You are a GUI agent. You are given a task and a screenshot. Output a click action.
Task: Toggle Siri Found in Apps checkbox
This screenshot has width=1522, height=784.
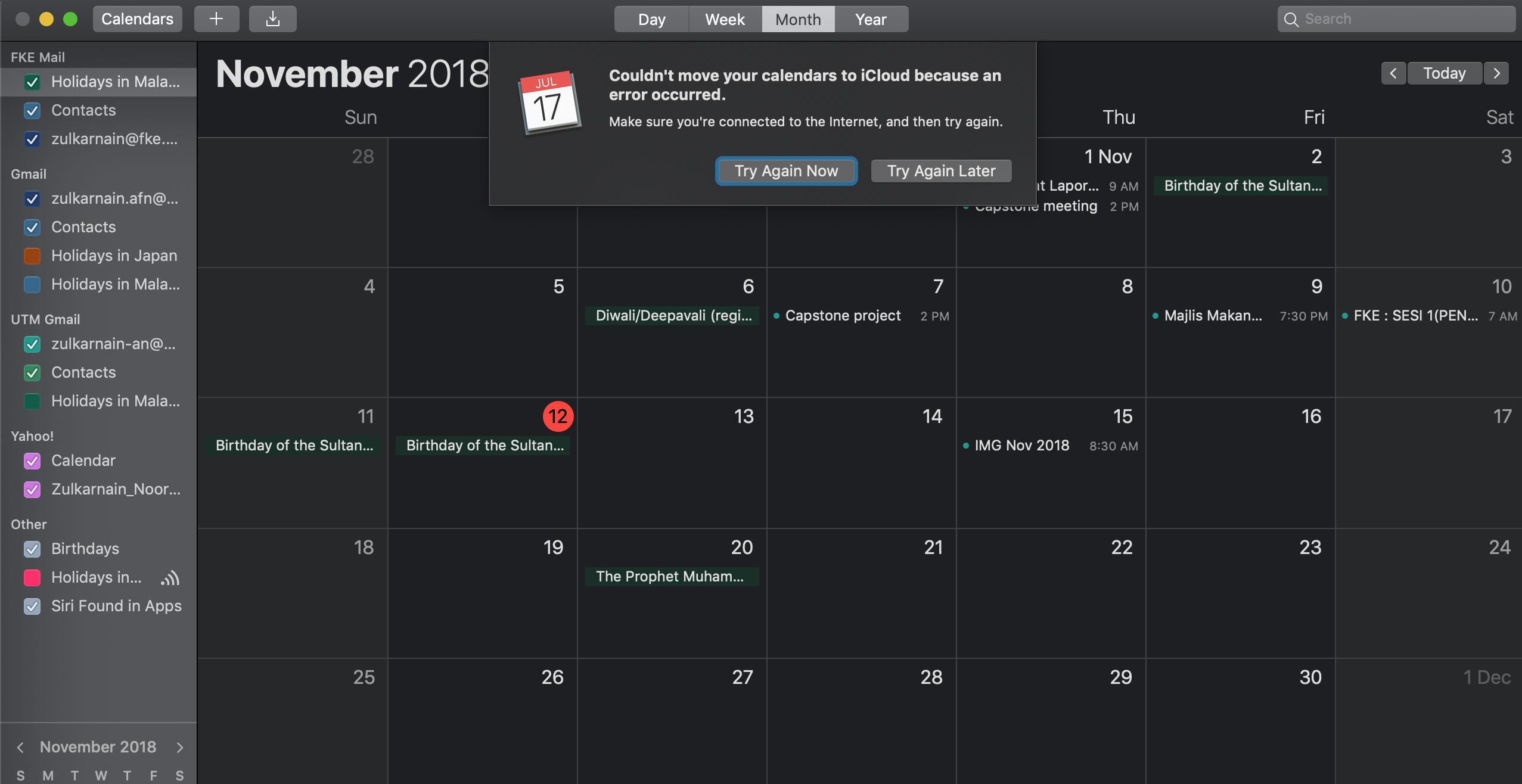point(32,606)
